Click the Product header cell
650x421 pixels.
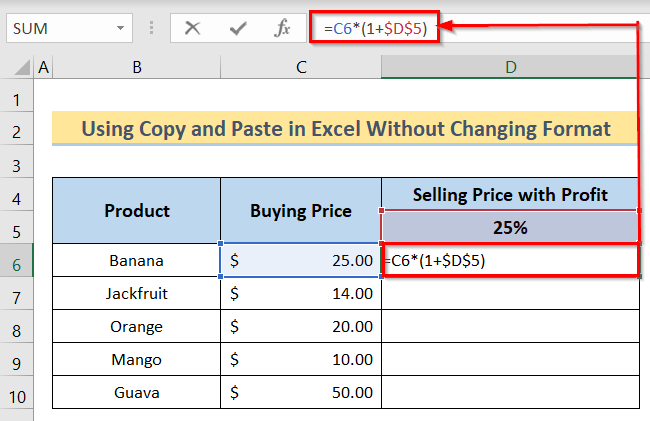click(137, 211)
